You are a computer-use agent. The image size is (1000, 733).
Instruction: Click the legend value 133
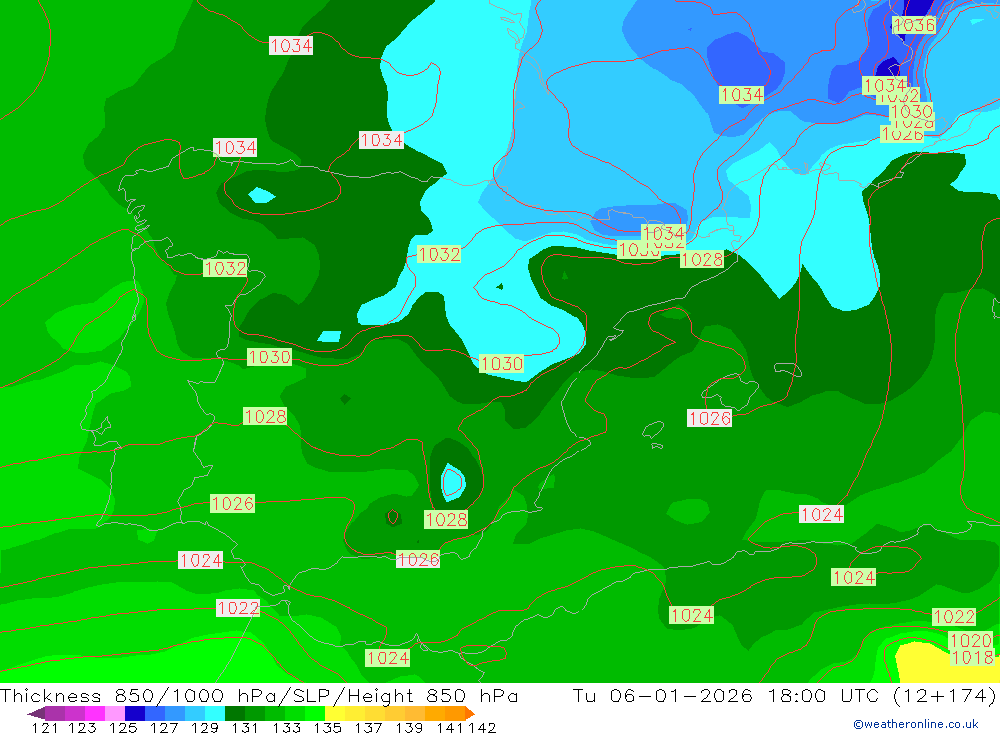click(286, 727)
